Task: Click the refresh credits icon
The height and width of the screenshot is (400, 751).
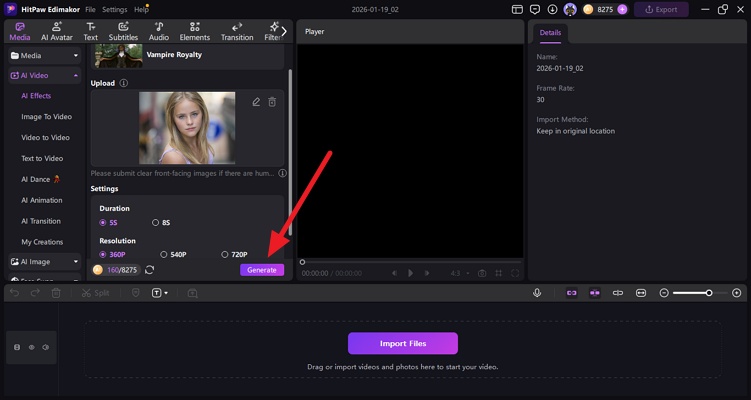Action: (150, 270)
